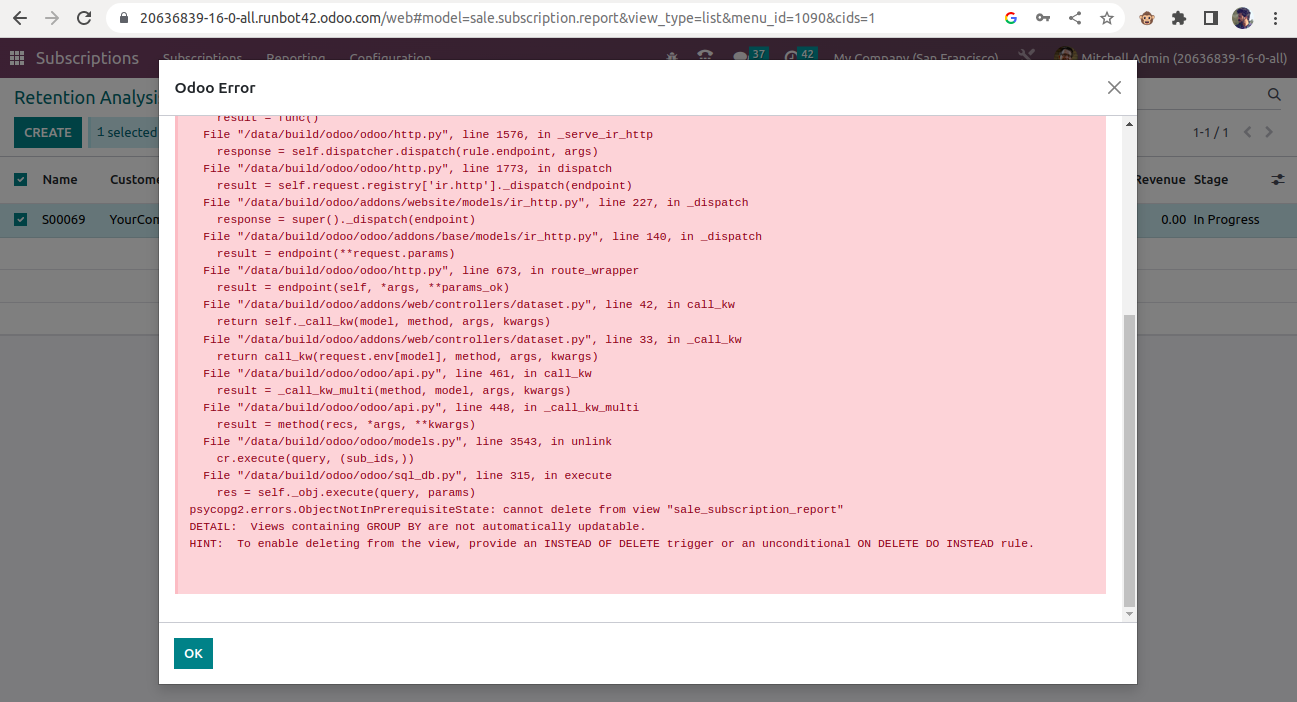
Task: Click the 'sql_db.py line 315' traceback line
Action: click(x=407, y=476)
